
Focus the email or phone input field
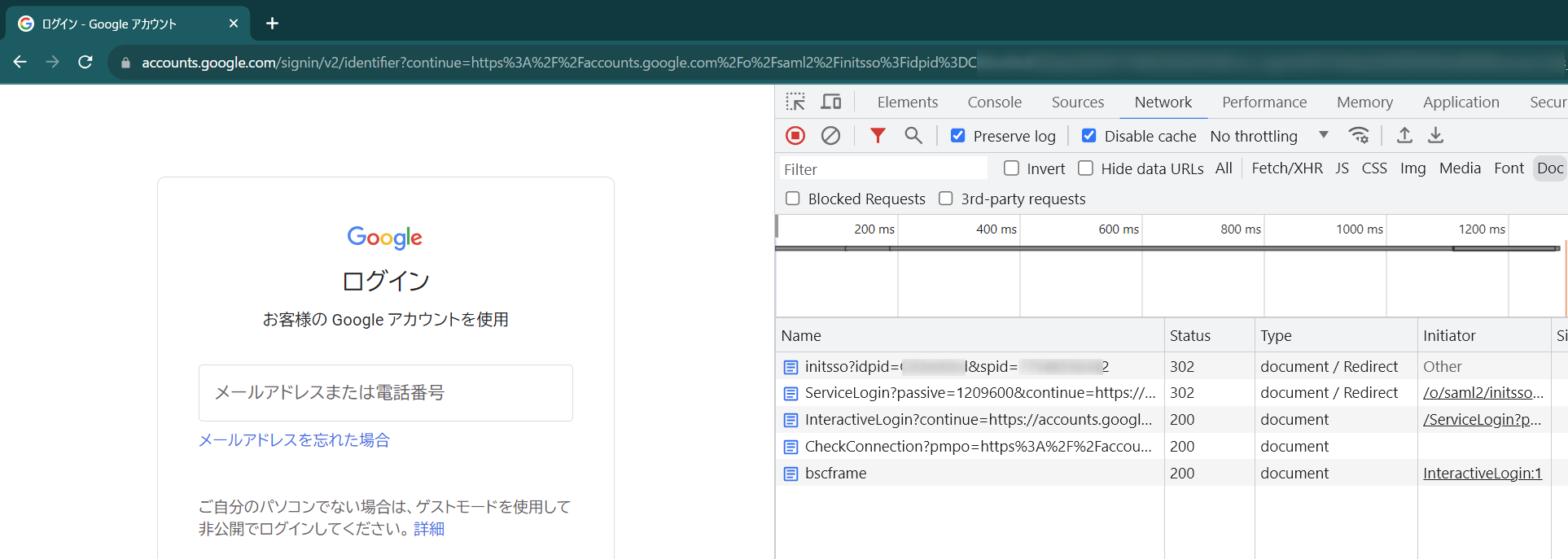386,393
